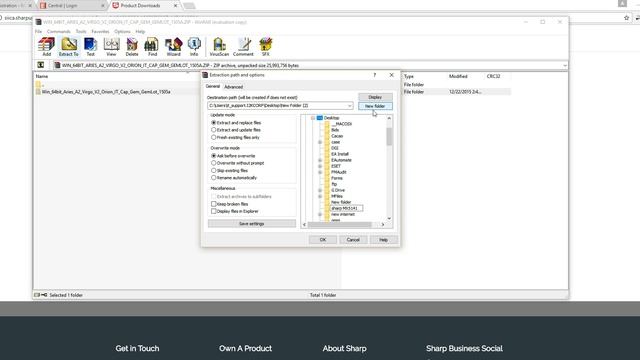Open the Options menu
This screenshot has width=640, height=360.
[122, 31]
